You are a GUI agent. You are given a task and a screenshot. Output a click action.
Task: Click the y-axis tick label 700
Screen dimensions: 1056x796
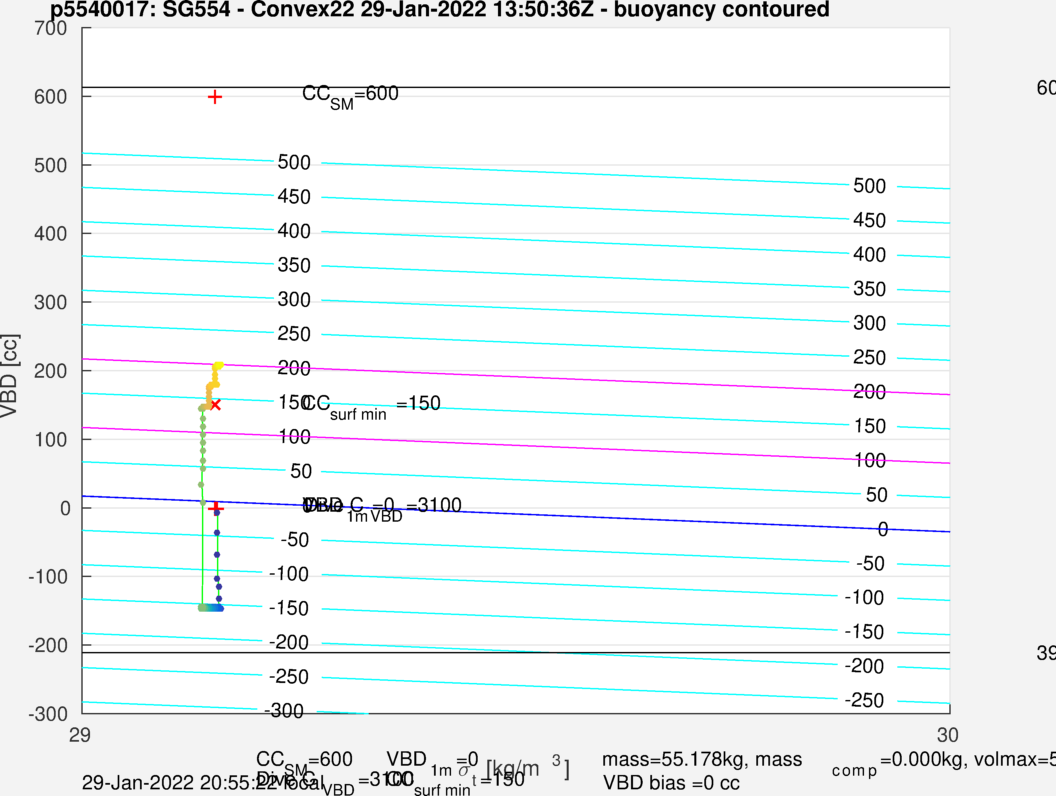click(51, 28)
